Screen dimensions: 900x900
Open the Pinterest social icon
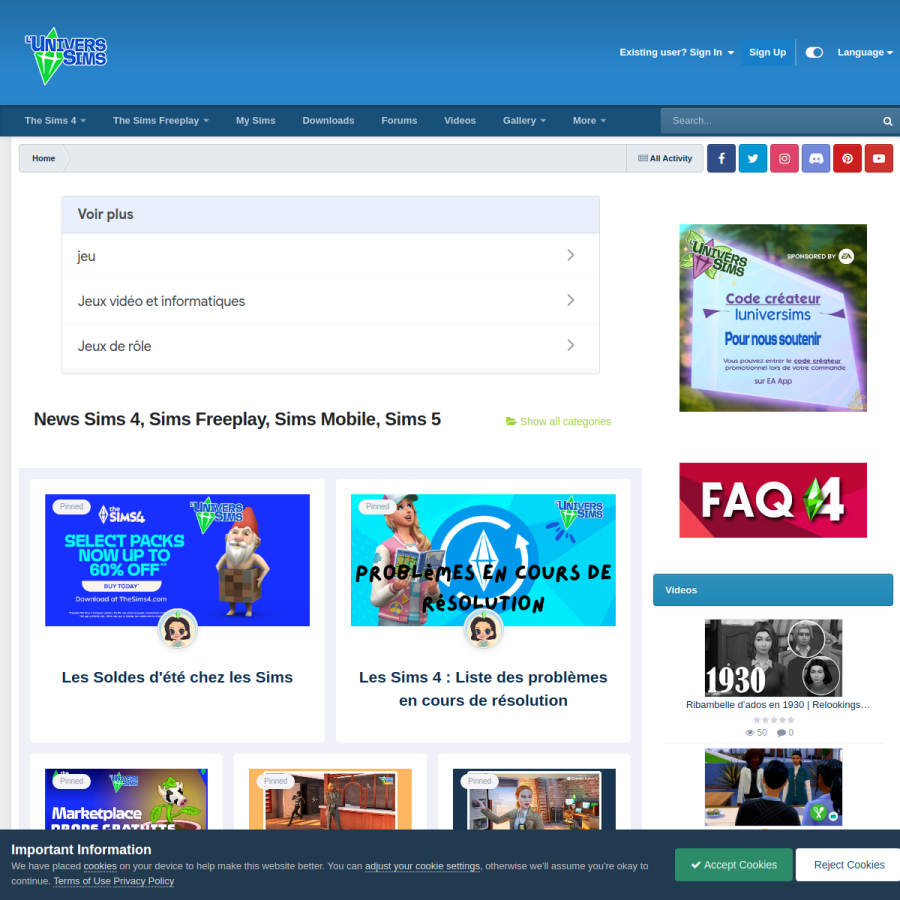pyautogui.click(x=847, y=158)
